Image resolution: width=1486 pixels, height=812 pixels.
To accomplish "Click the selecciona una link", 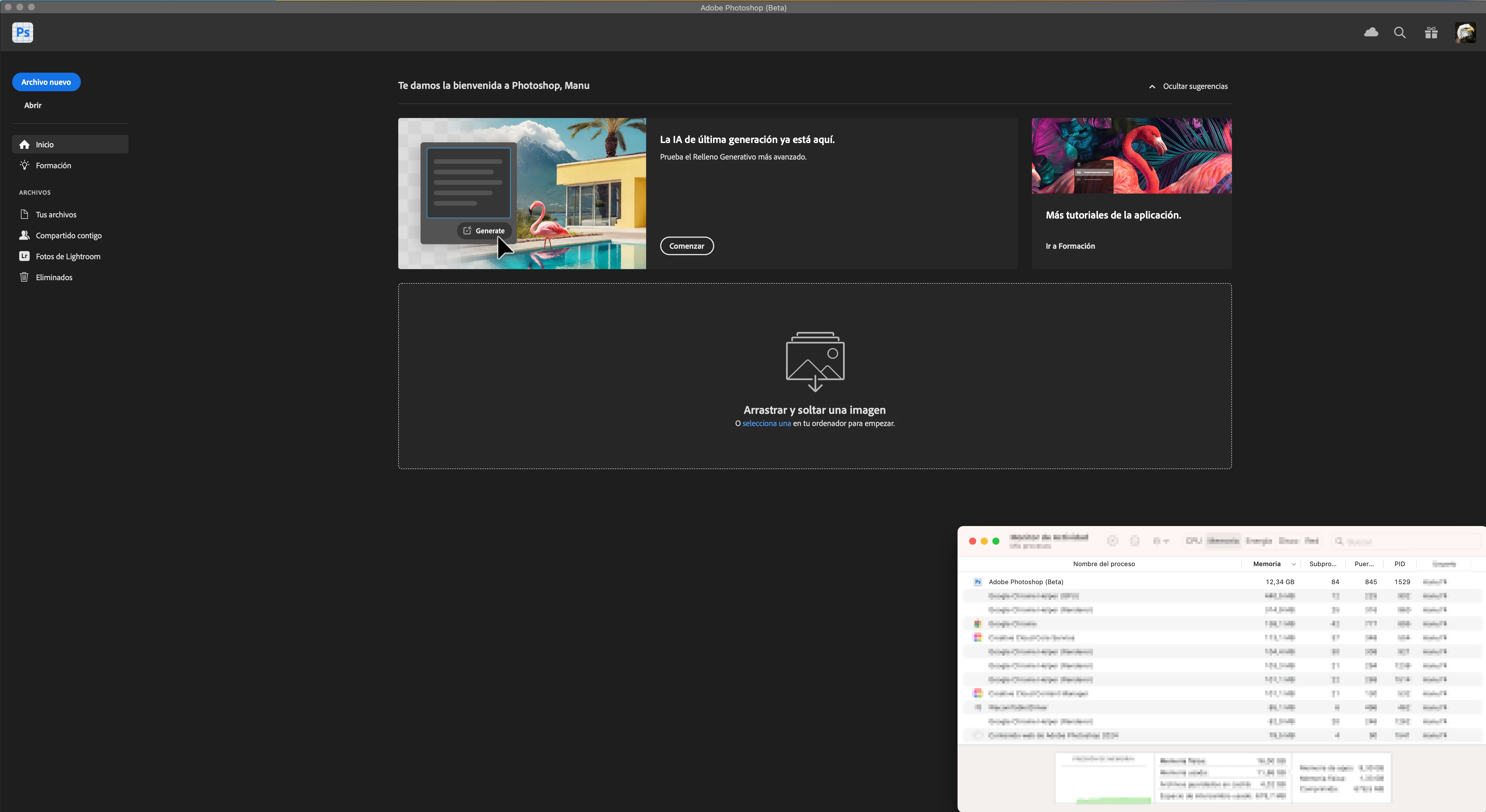I will tap(766, 423).
